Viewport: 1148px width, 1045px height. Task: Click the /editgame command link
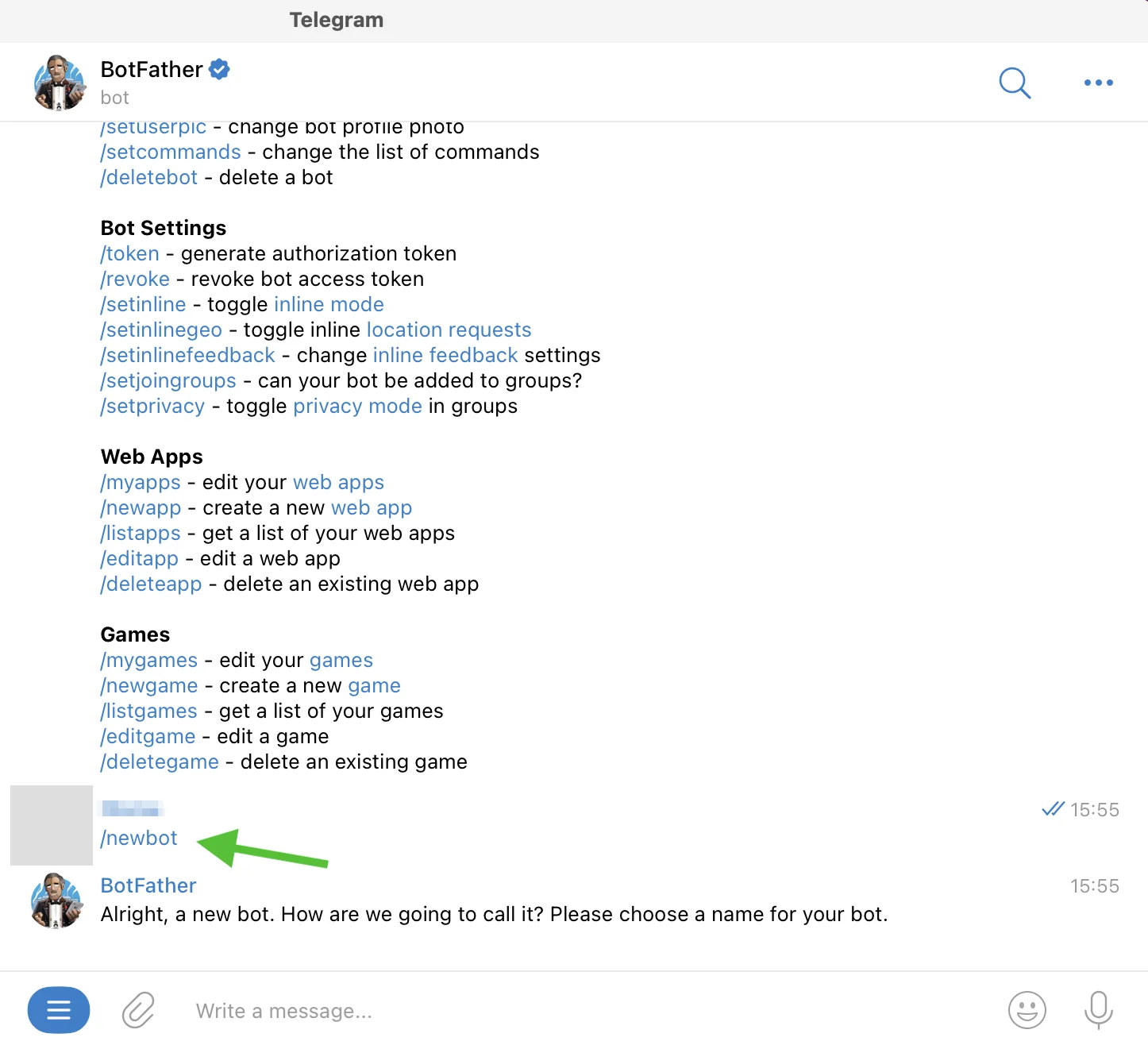pyautogui.click(x=148, y=736)
